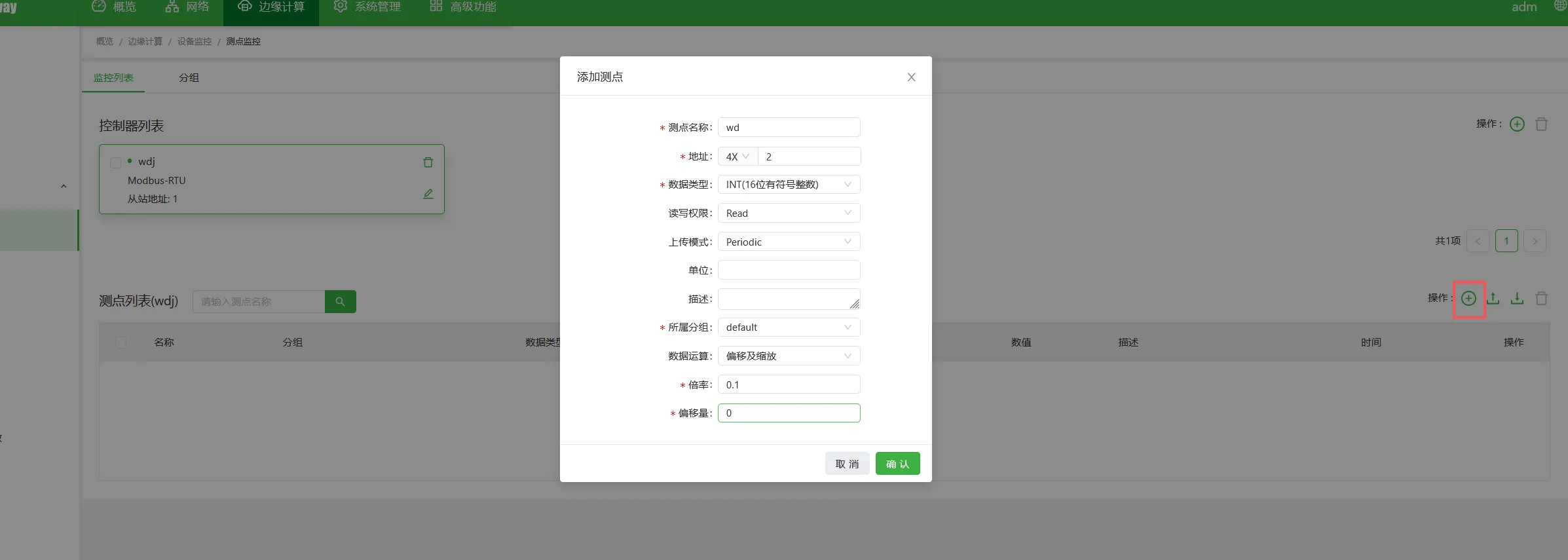Click the 取消 button
Viewport: 1568px width, 560px height.
click(x=847, y=464)
